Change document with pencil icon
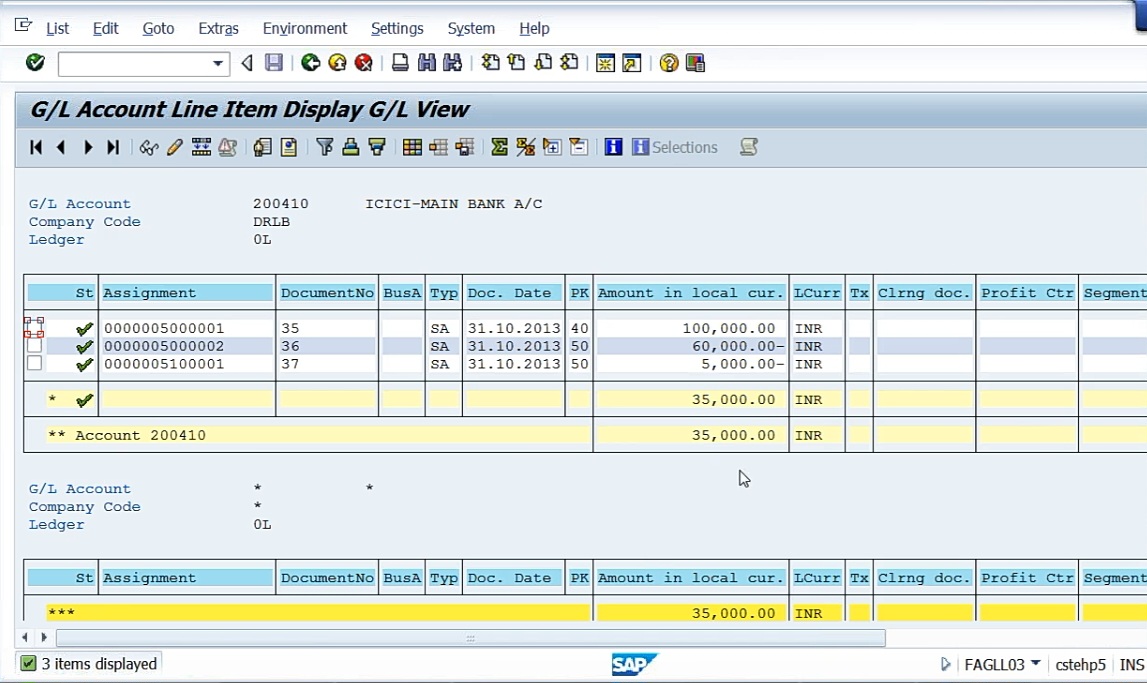Screen dimensions: 1147x683 (174, 147)
